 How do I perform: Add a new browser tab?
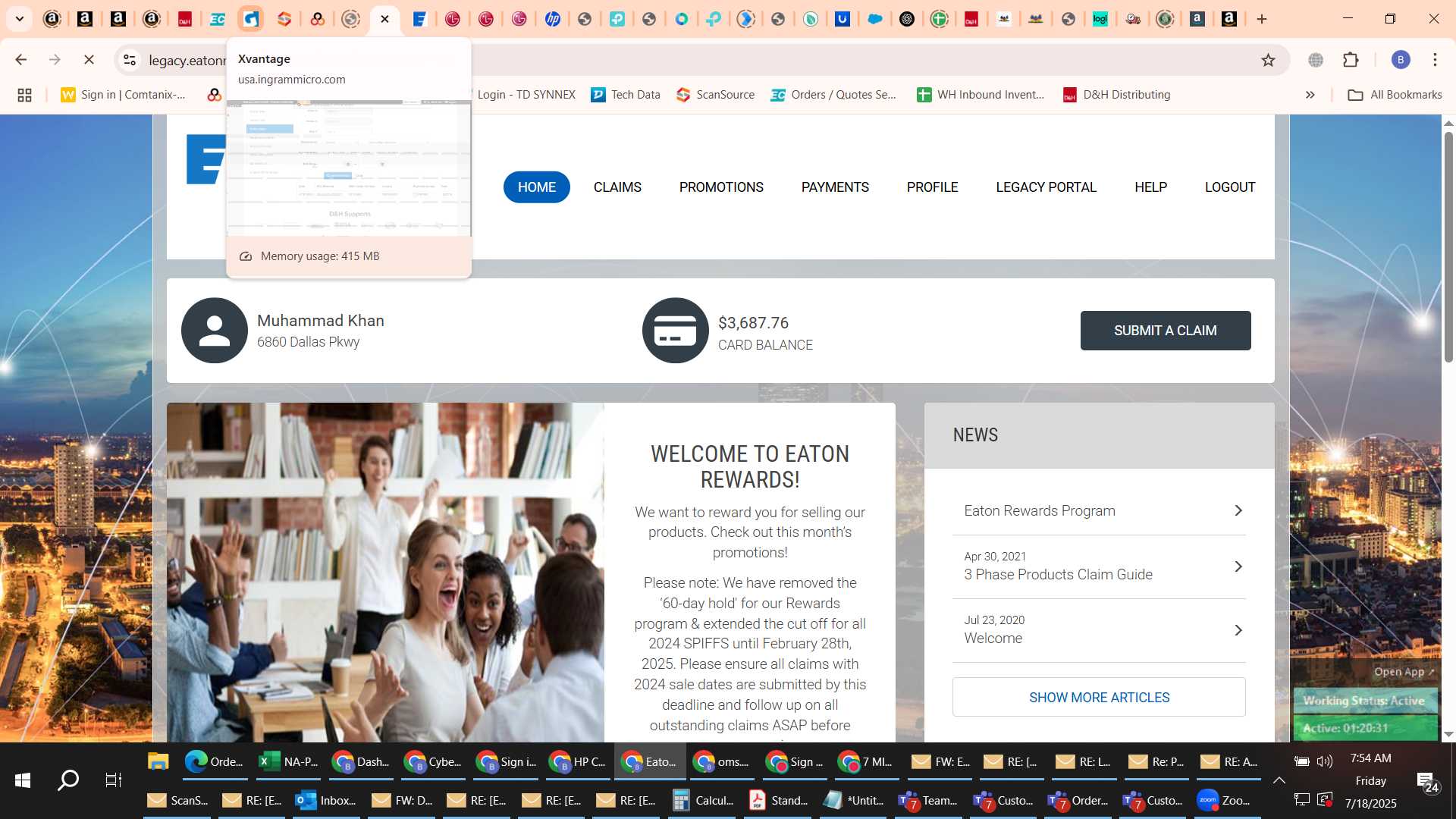pos(1262,19)
